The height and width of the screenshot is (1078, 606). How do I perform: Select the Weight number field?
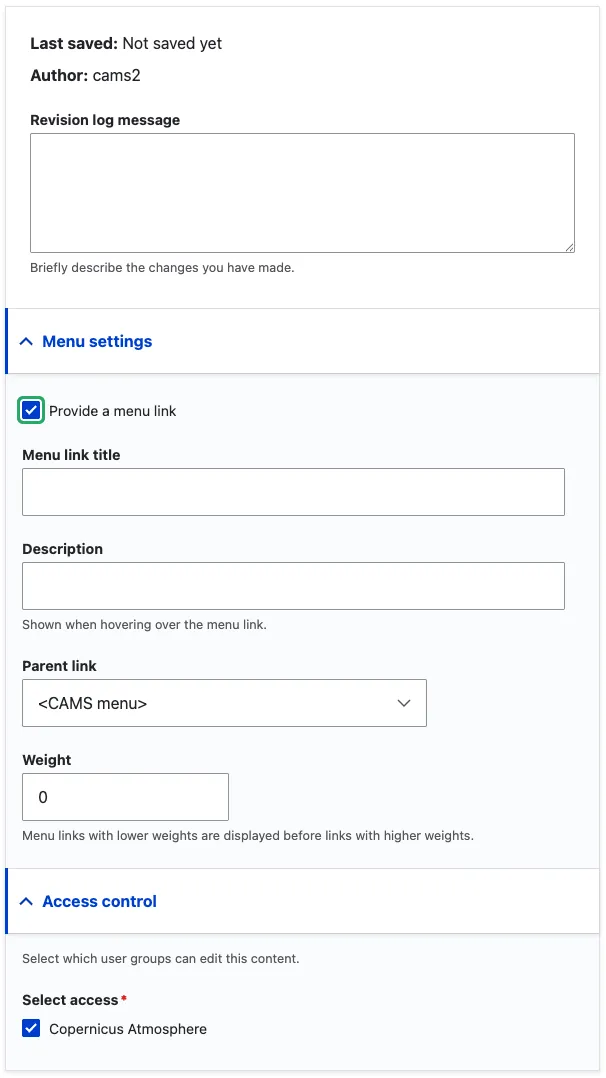[125, 797]
